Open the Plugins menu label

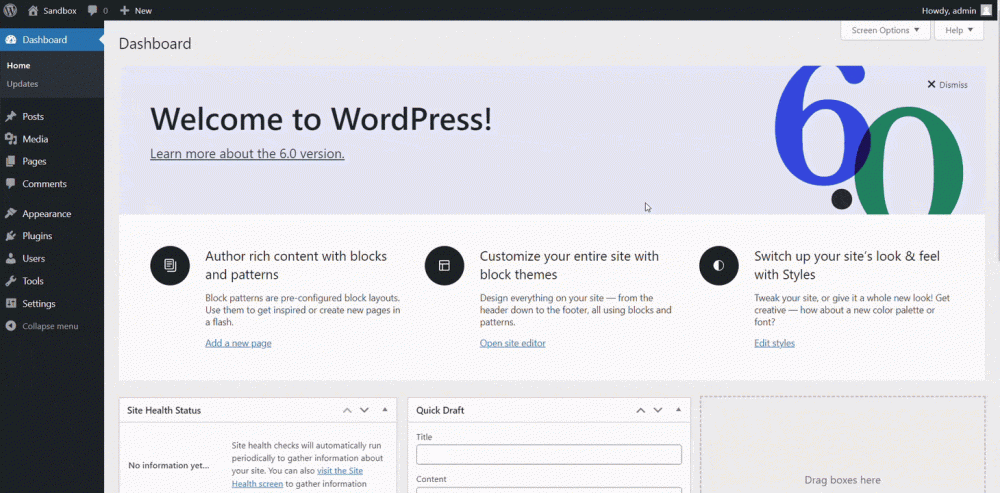(x=37, y=236)
